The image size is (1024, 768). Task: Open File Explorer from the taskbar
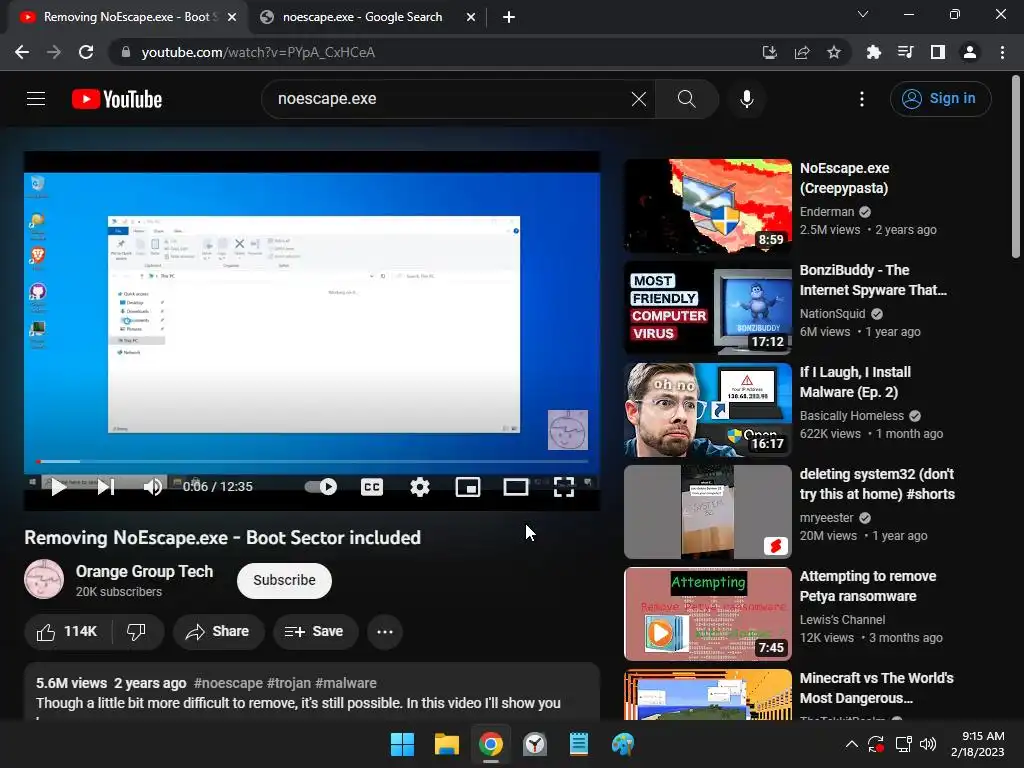[447, 744]
